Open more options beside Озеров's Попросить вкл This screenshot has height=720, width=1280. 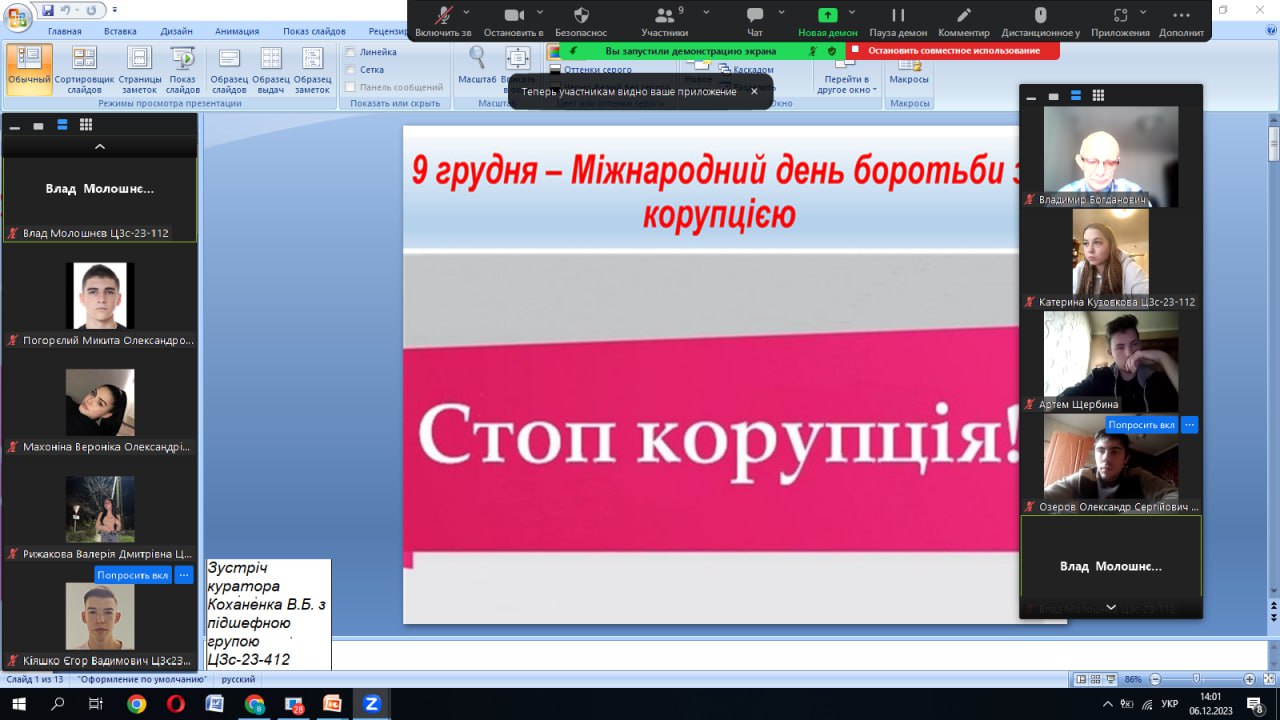tap(1189, 425)
